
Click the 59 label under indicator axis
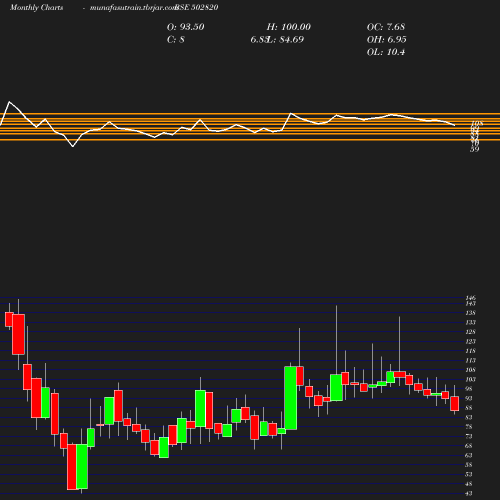(x=474, y=149)
